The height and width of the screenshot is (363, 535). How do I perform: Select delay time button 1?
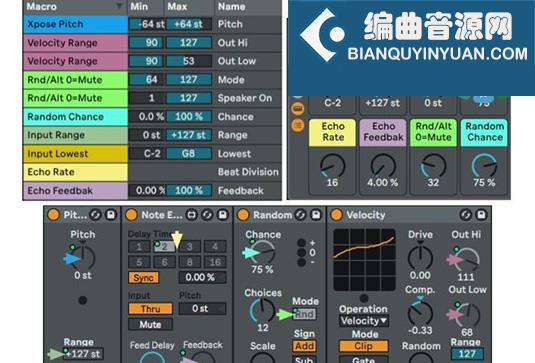(139, 247)
